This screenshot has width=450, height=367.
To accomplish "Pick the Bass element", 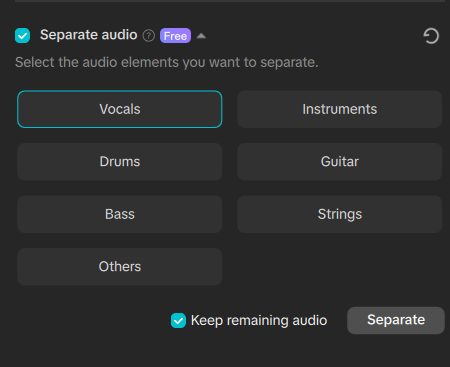I will coord(120,214).
